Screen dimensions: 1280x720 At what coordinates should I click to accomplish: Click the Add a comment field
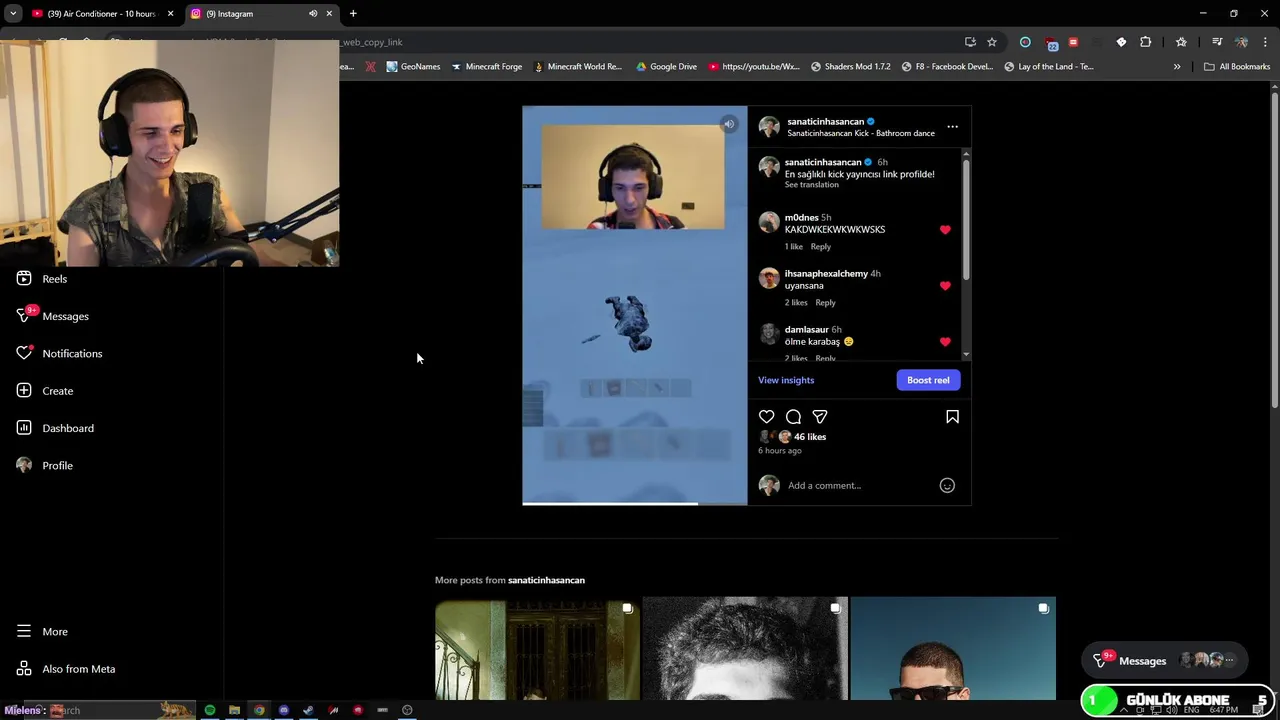(860, 486)
